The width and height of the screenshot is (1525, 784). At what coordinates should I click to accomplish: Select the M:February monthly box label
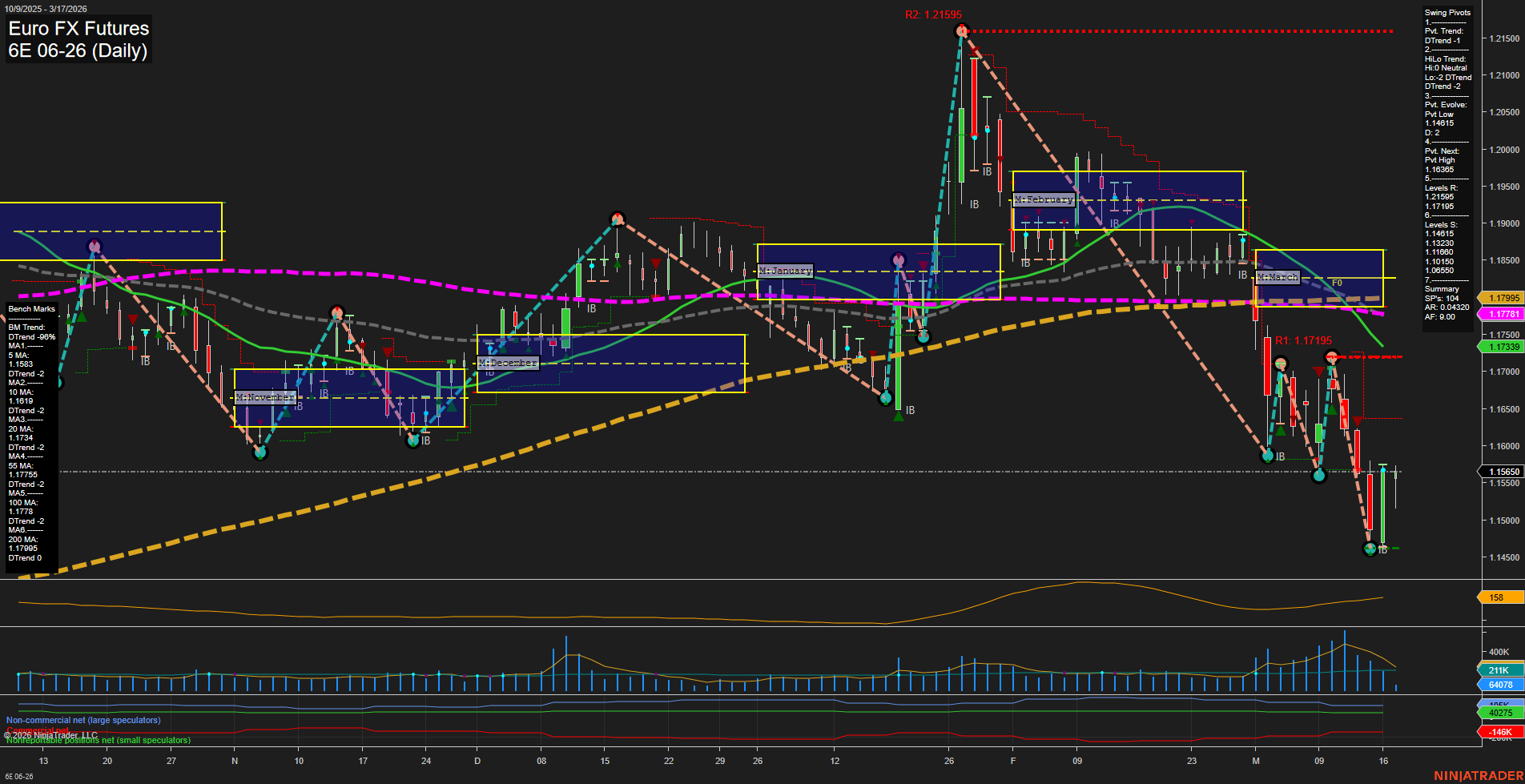(1044, 199)
